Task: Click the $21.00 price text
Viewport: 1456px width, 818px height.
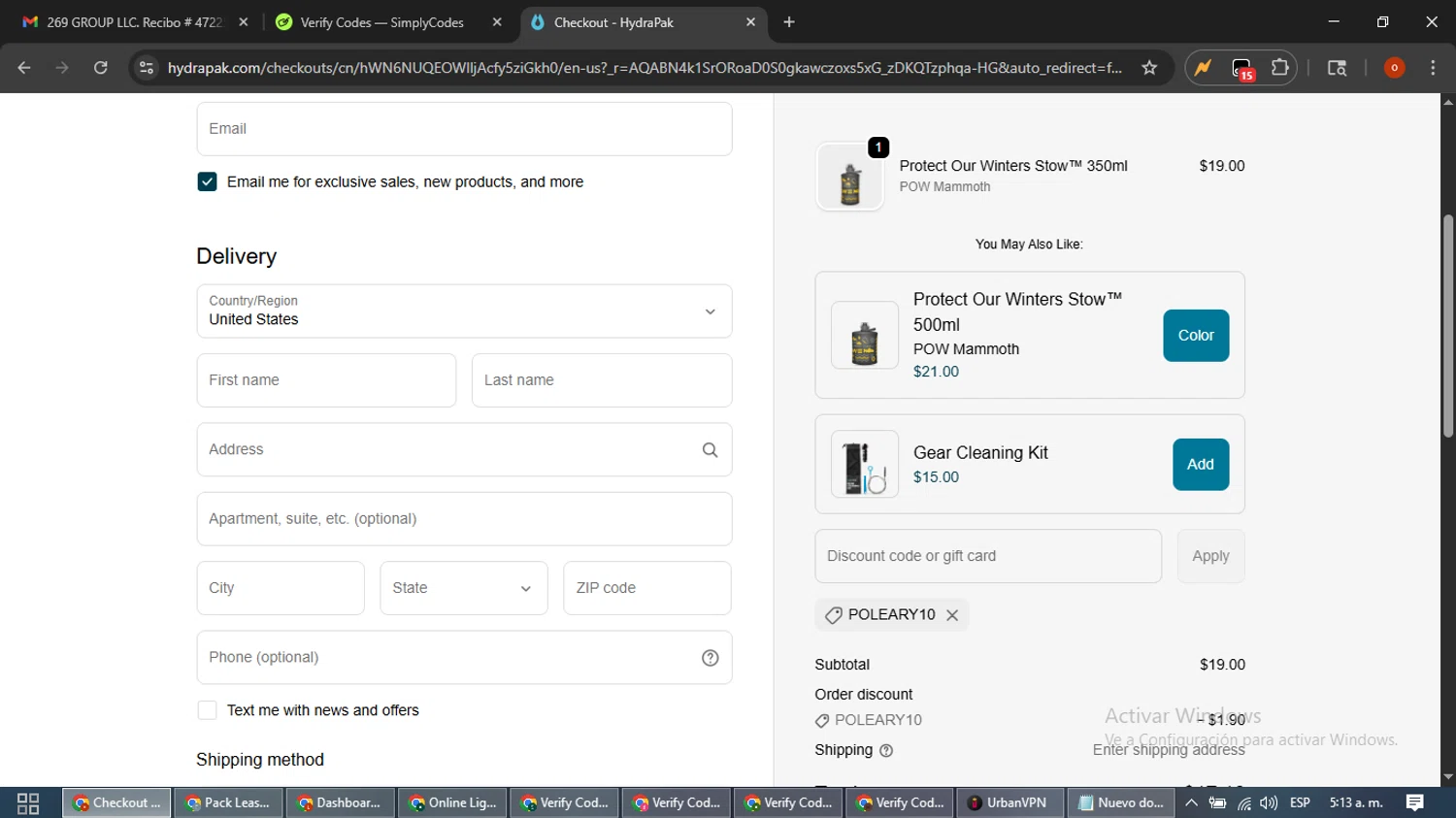Action: (936, 372)
